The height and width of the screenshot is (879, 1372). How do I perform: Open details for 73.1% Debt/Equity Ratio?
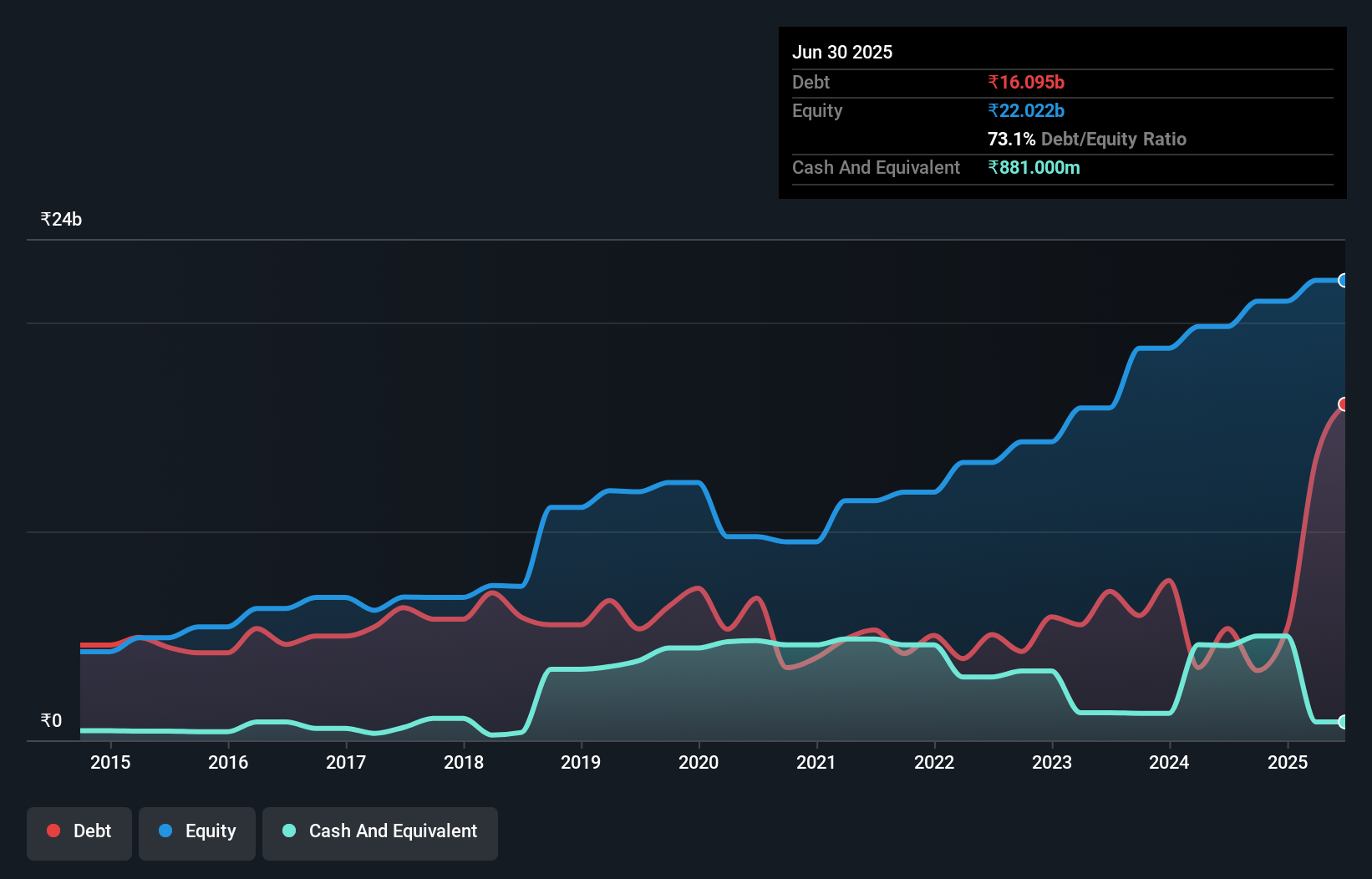click(1086, 140)
